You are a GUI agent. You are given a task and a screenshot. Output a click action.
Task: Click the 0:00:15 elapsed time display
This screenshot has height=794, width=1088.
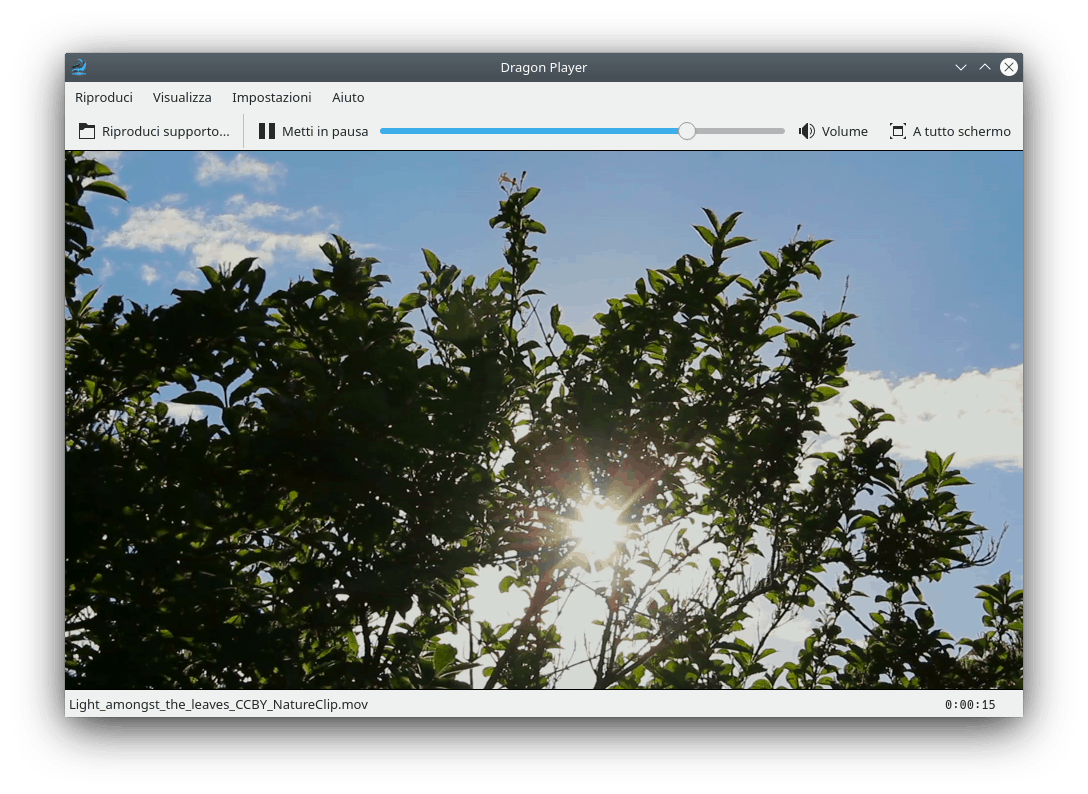970,704
